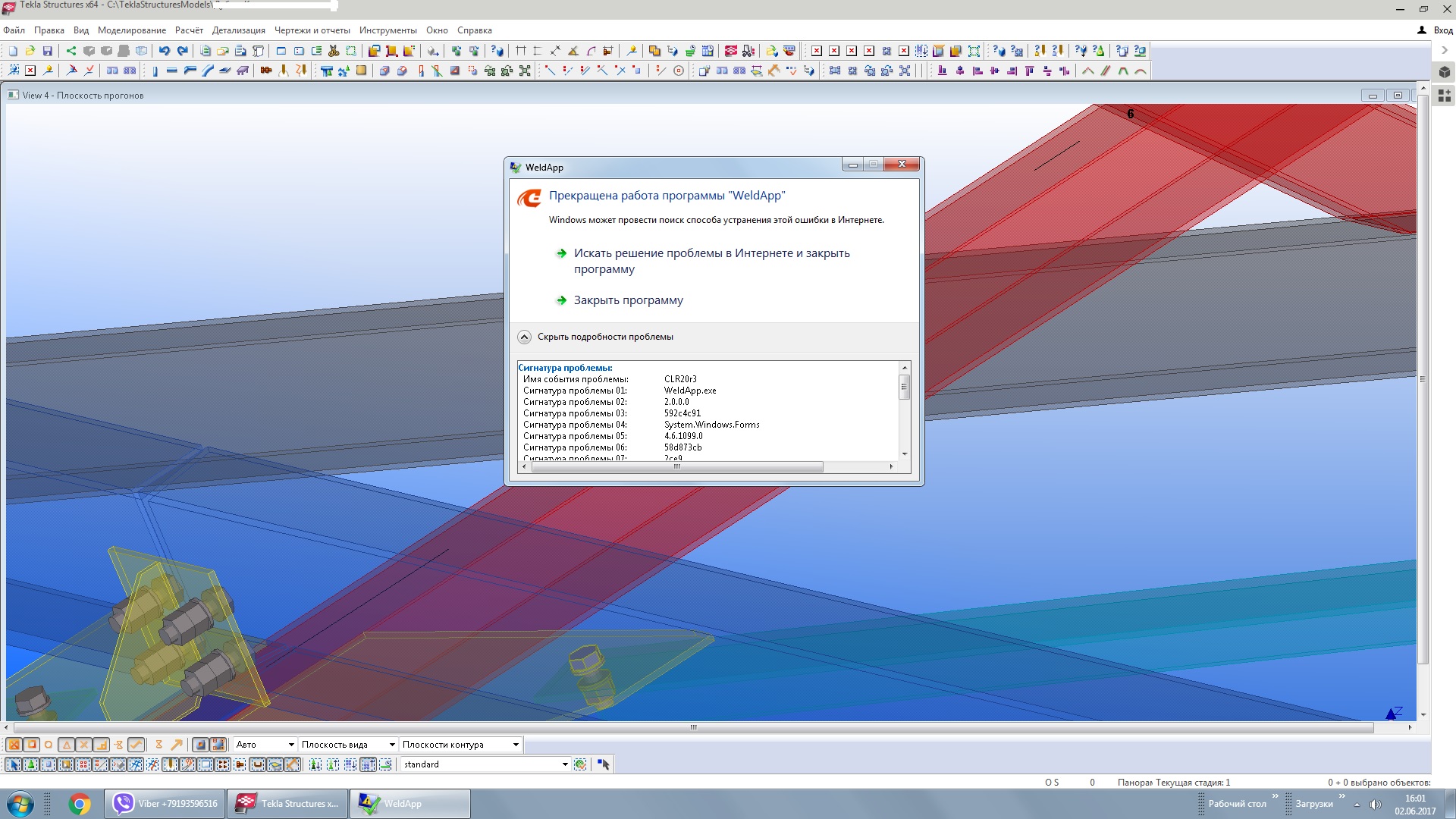This screenshot has height=819, width=1456.
Task: Open the Чертежи и отчеты menu
Action: coord(312,30)
